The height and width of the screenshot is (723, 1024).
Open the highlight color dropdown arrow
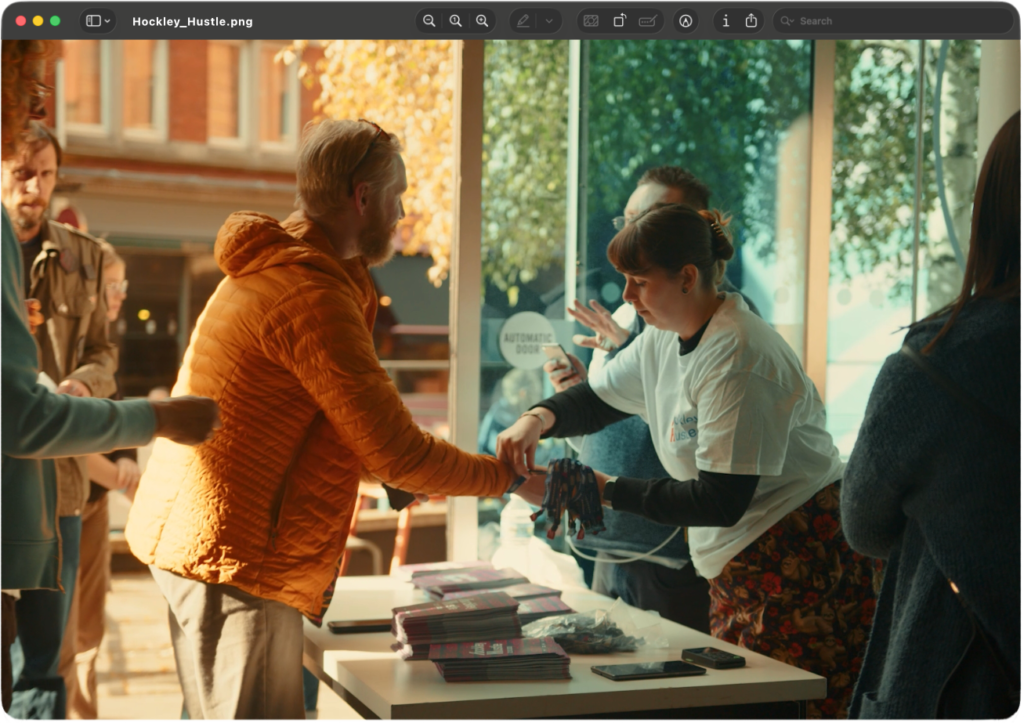[548, 21]
